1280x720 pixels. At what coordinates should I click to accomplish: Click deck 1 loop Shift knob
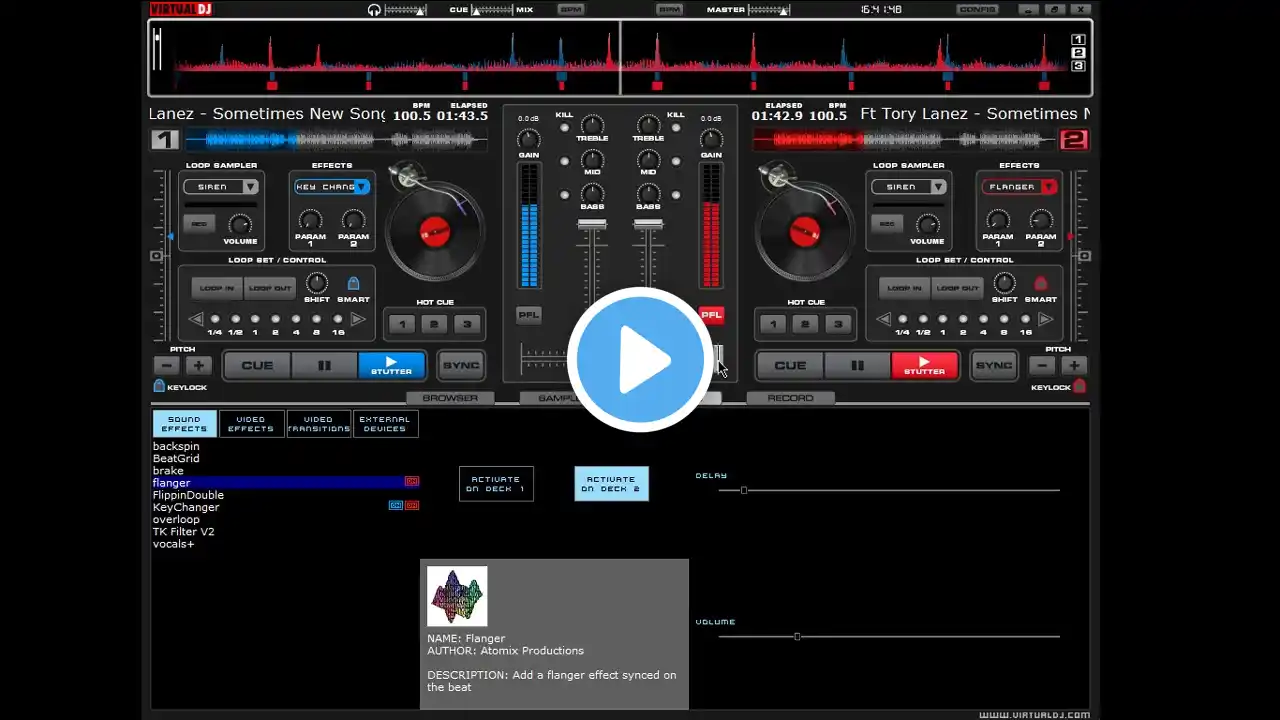[x=317, y=283]
